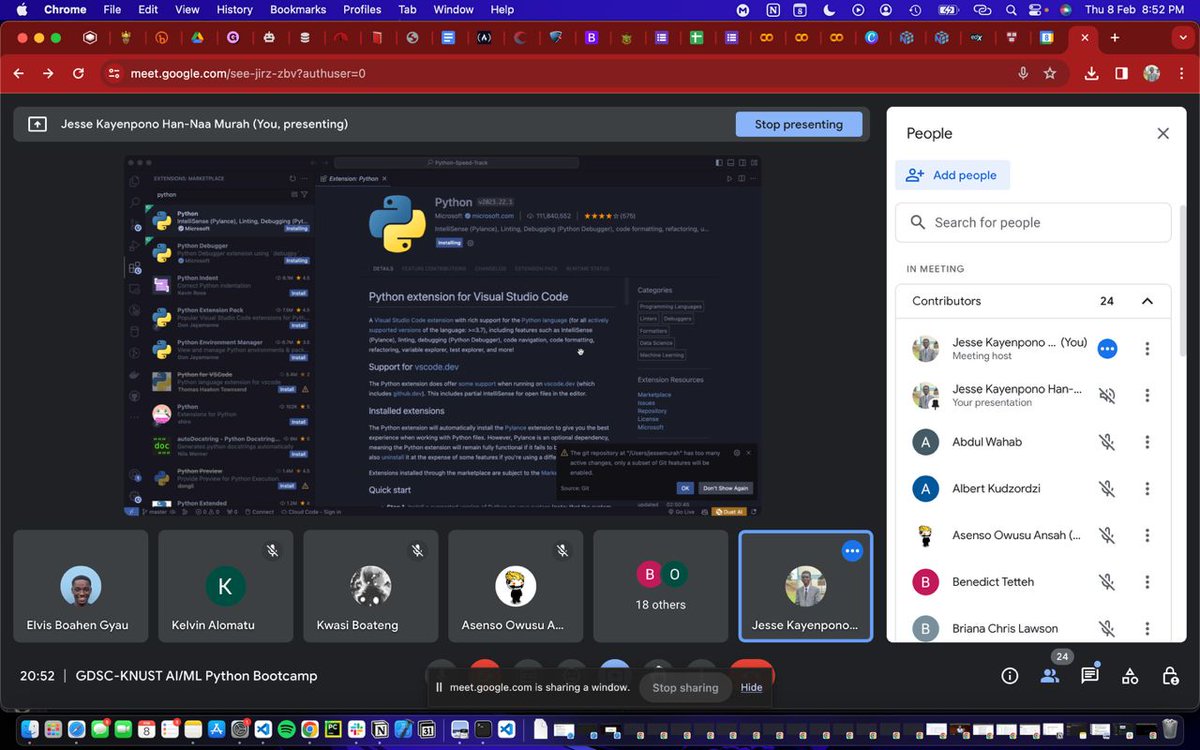Select the 18 others tile
The width and height of the screenshot is (1200, 750).
661,586
